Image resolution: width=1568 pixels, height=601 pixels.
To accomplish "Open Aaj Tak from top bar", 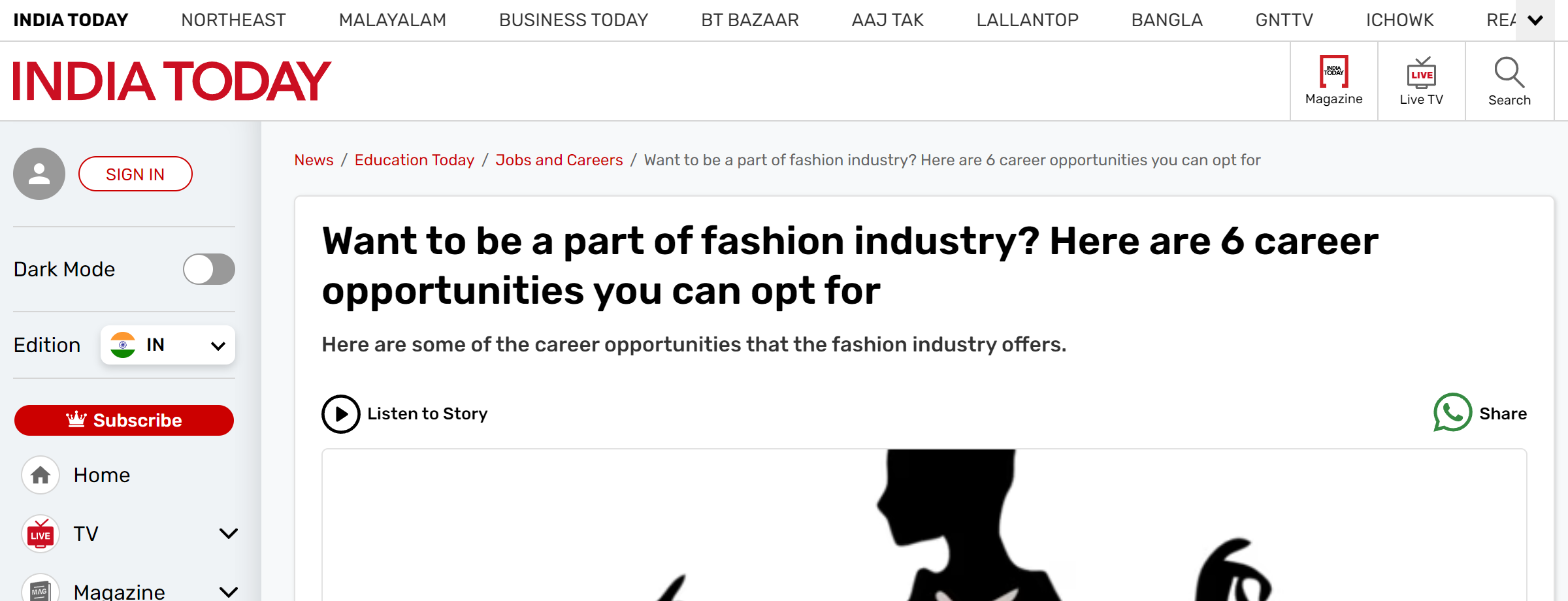I will [887, 20].
